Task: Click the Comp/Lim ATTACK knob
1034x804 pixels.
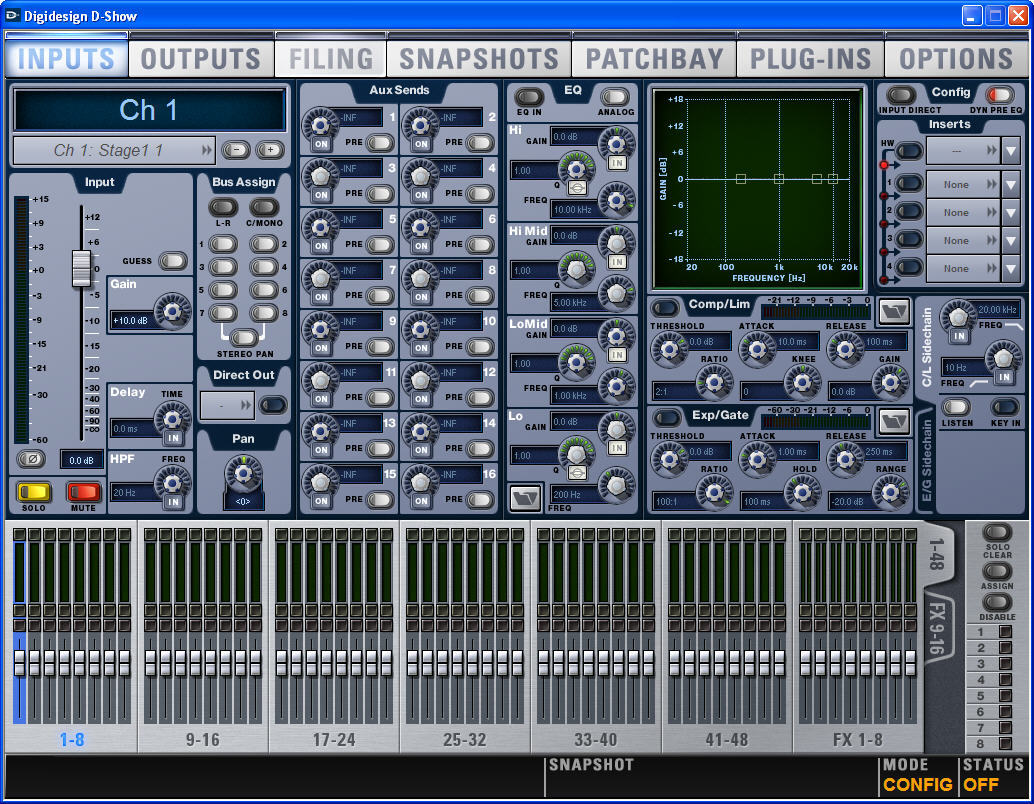Action: coord(757,348)
